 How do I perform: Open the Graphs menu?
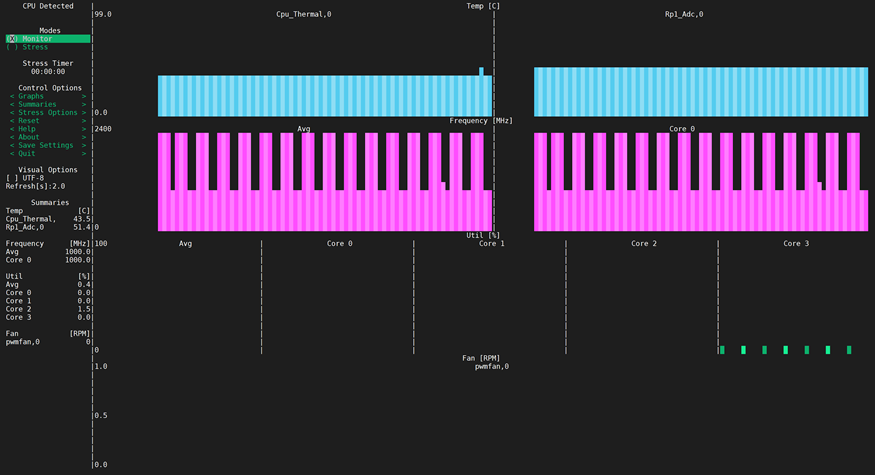click(38, 96)
